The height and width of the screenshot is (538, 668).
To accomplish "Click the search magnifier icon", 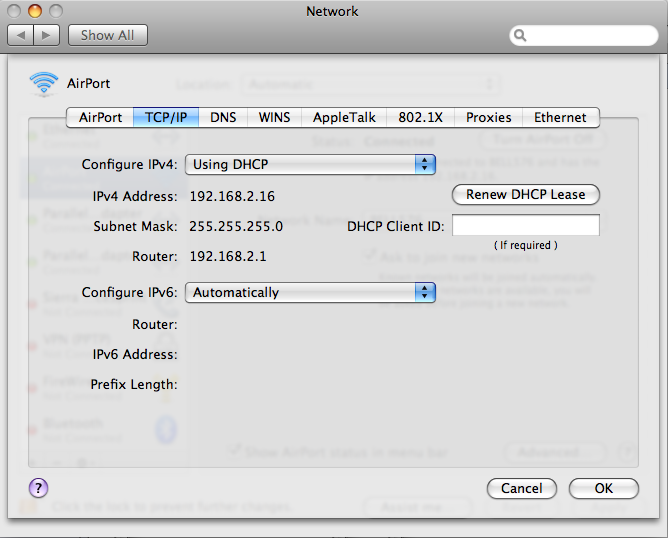I will point(520,35).
